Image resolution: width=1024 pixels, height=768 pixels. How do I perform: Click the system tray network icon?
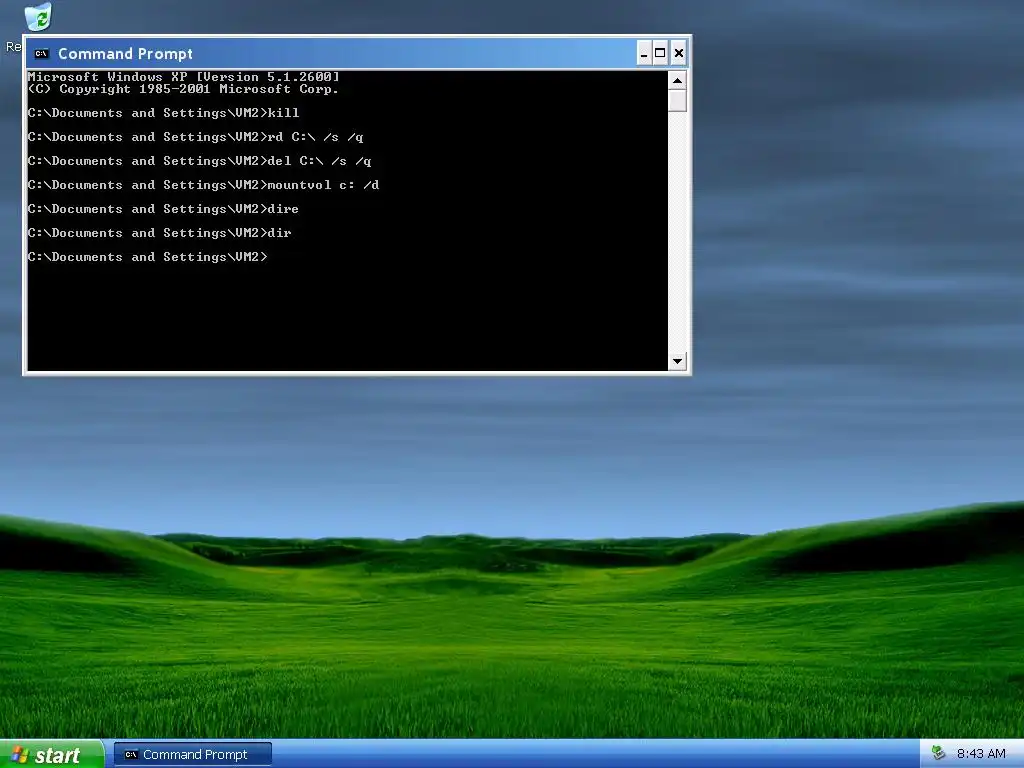[938, 754]
